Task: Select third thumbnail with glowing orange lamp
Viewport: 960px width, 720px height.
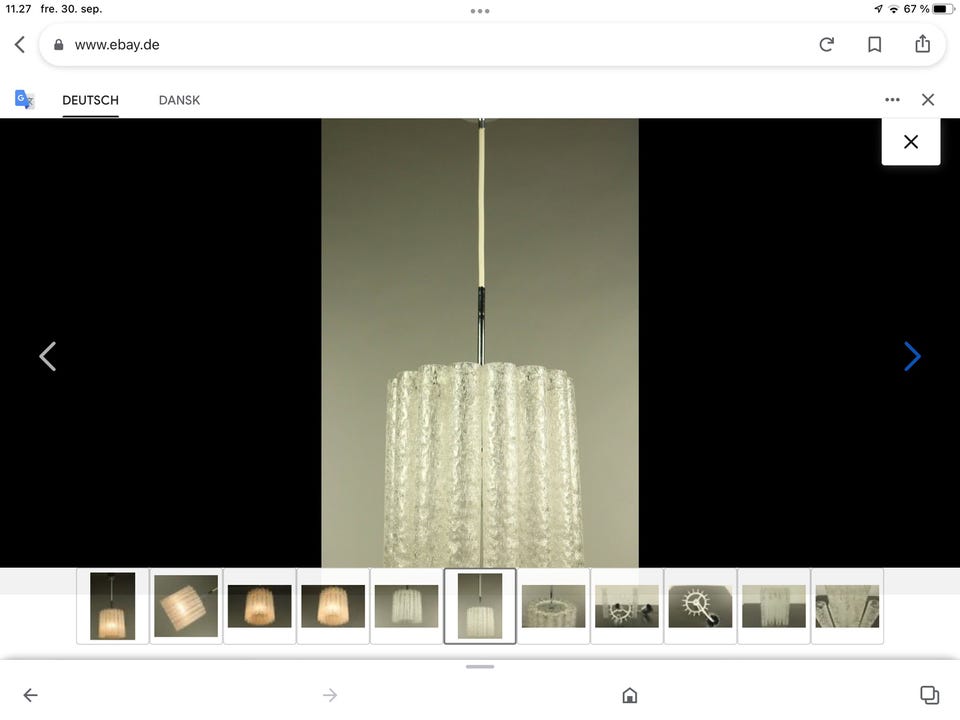Action: 260,606
